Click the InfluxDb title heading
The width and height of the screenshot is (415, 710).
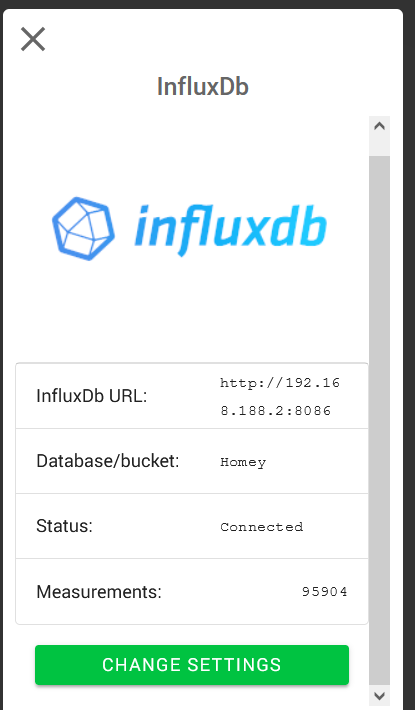(x=203, y=86)
